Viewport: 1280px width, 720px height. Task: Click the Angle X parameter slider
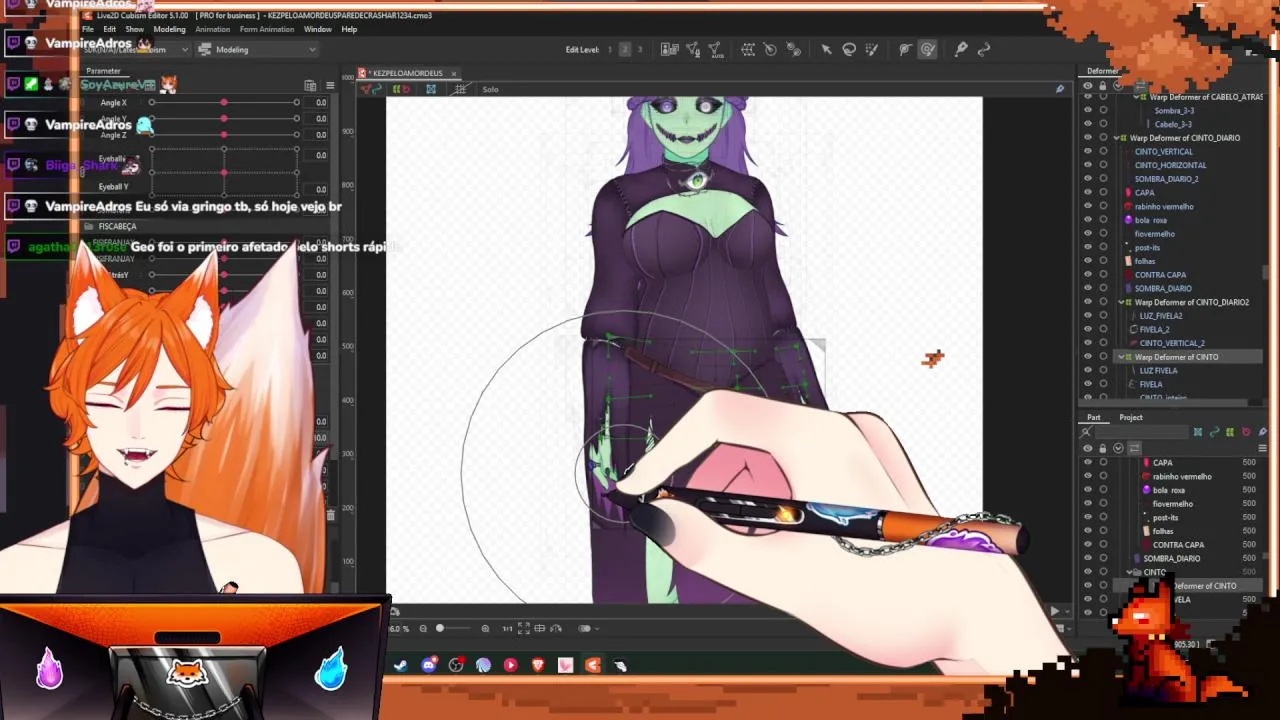(224, 103)
